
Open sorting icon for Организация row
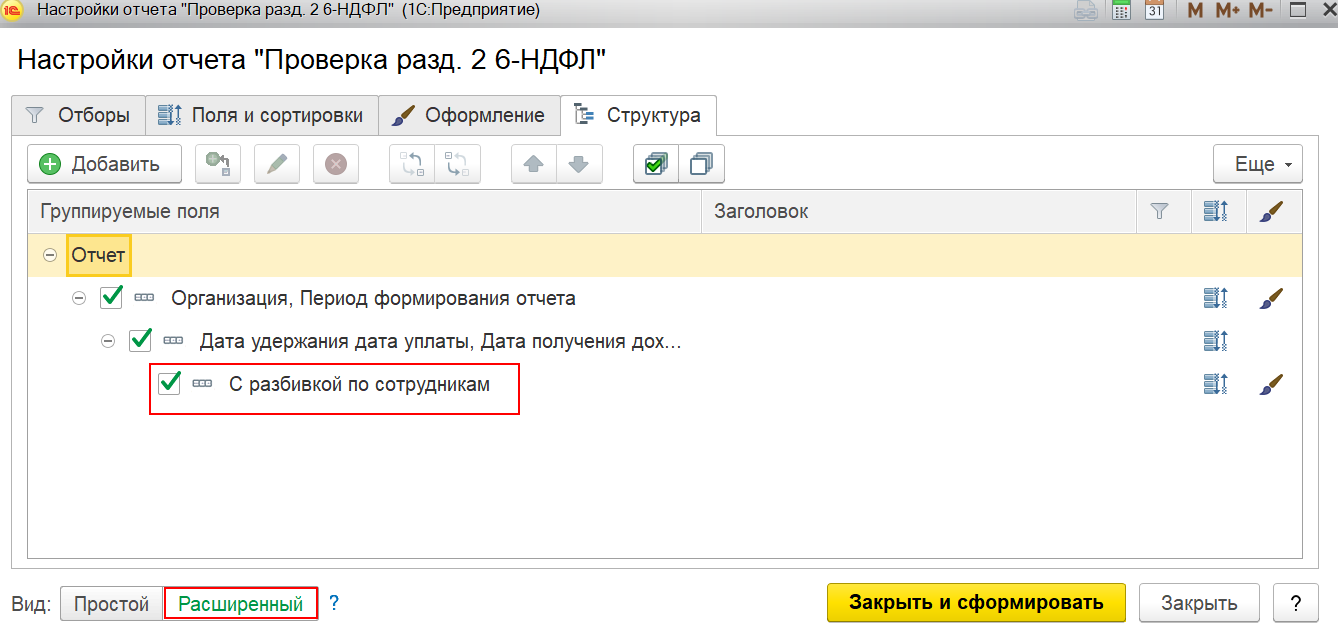coord(1215,298)
